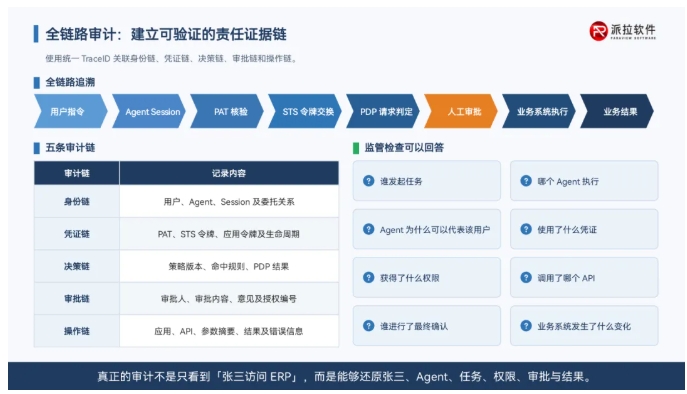Click the 获得了什么权限 card text
The height and width of the screenshot is (394, 687).
pyautogui.click(x=410, y=278)
